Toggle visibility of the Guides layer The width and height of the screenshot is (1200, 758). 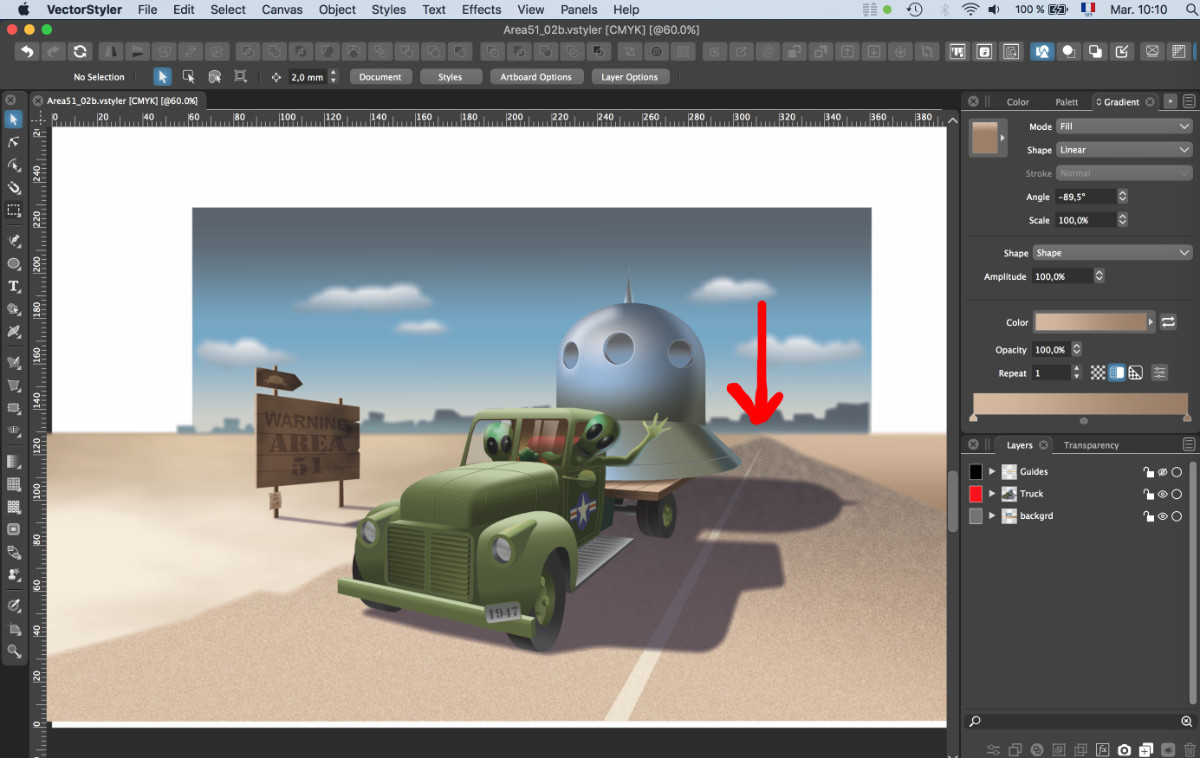[x=1163, y=472]
